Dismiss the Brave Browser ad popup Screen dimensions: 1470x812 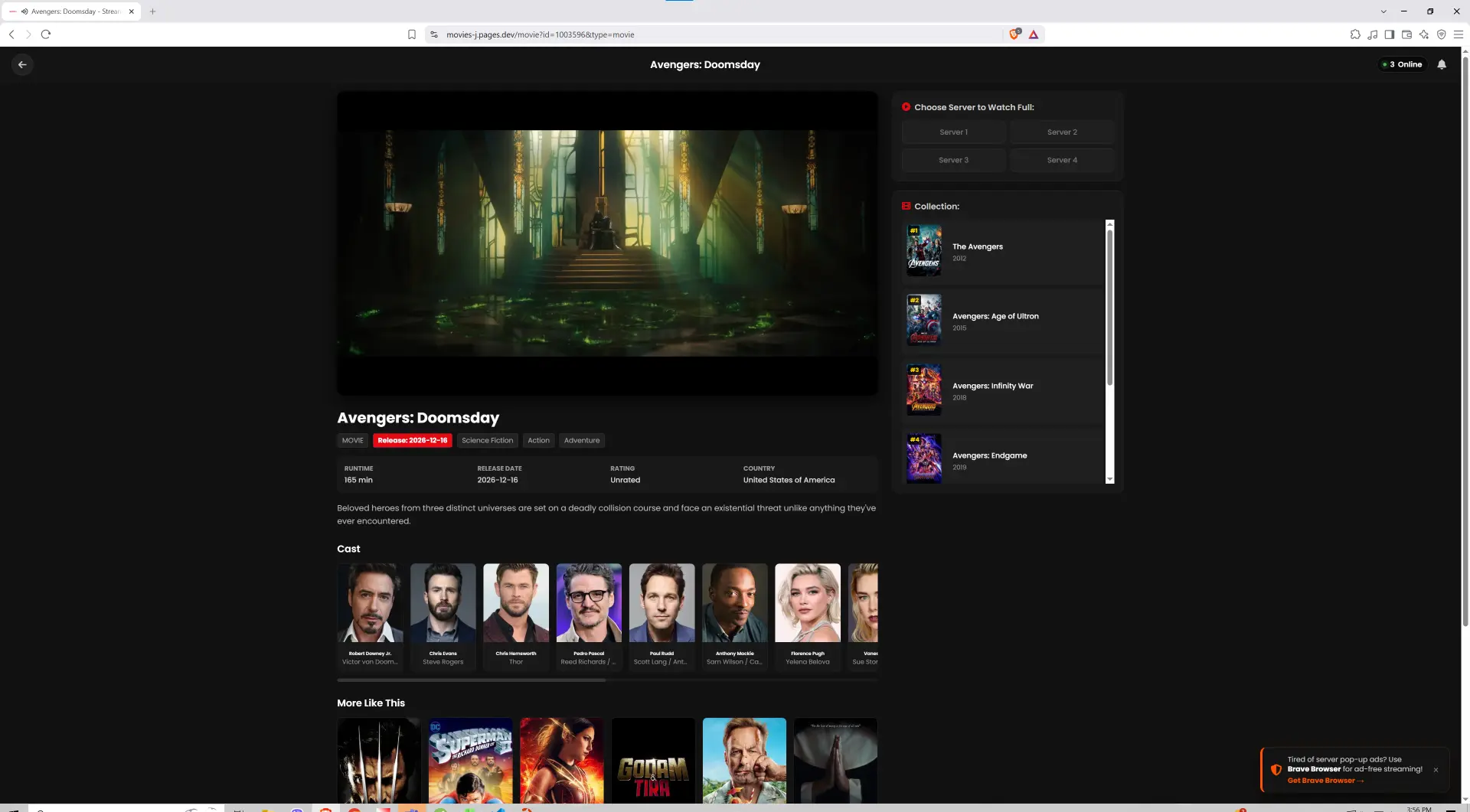[1436, 770]
